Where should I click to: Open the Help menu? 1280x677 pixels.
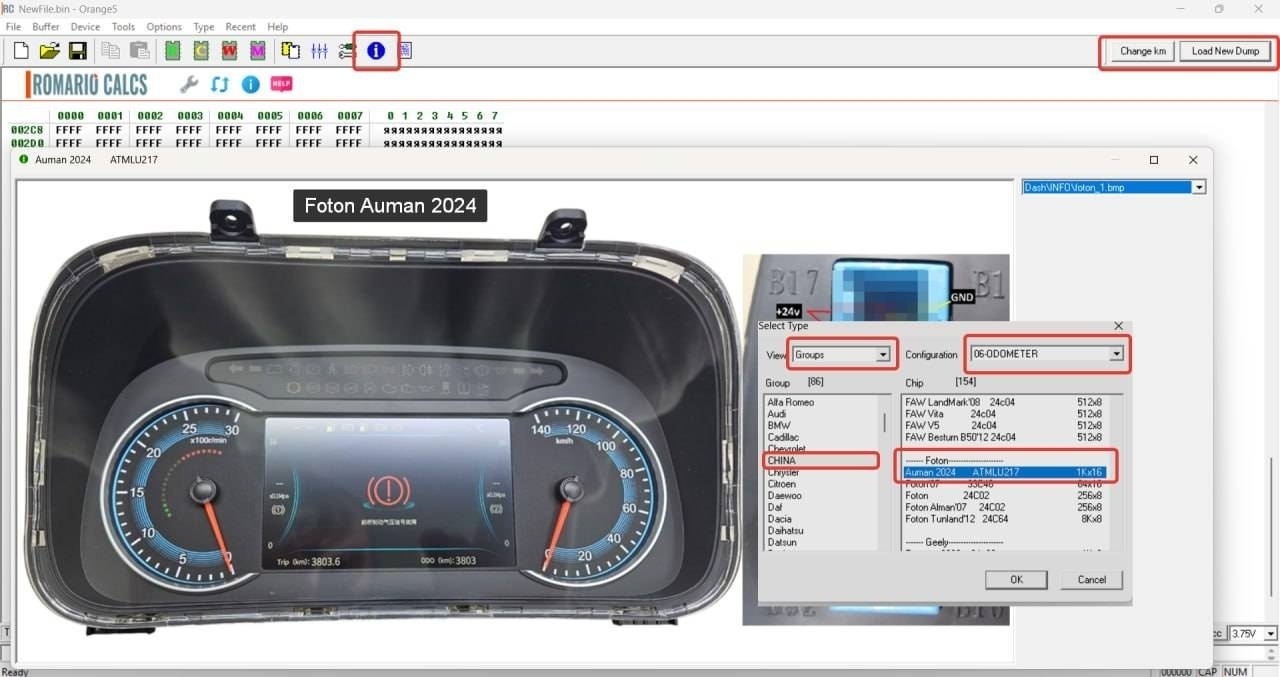coord(278,27)
